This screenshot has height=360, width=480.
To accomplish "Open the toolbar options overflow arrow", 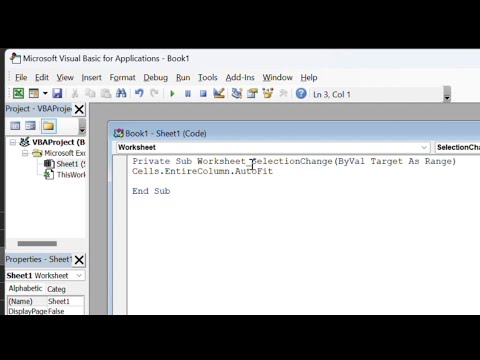I will click(447, 94).
